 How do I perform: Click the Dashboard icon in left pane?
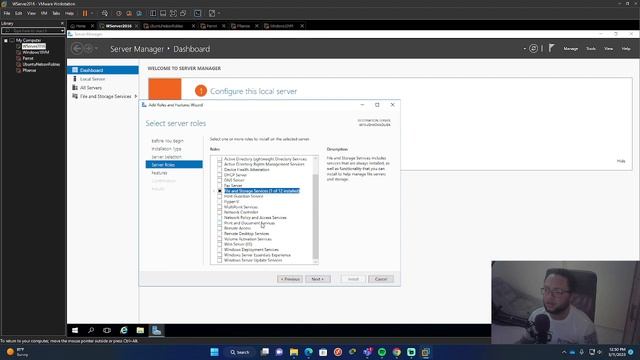pyautogui.click(x=75, y=70)
